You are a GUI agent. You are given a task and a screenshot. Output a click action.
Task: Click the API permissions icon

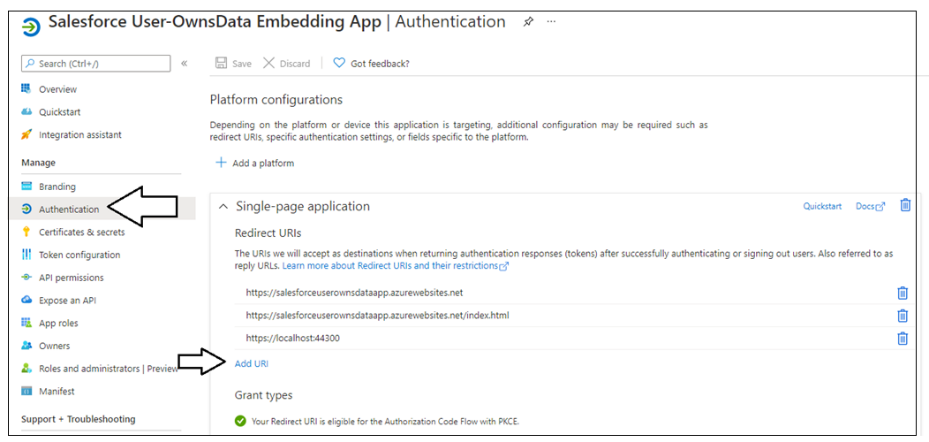pos(26,277)
